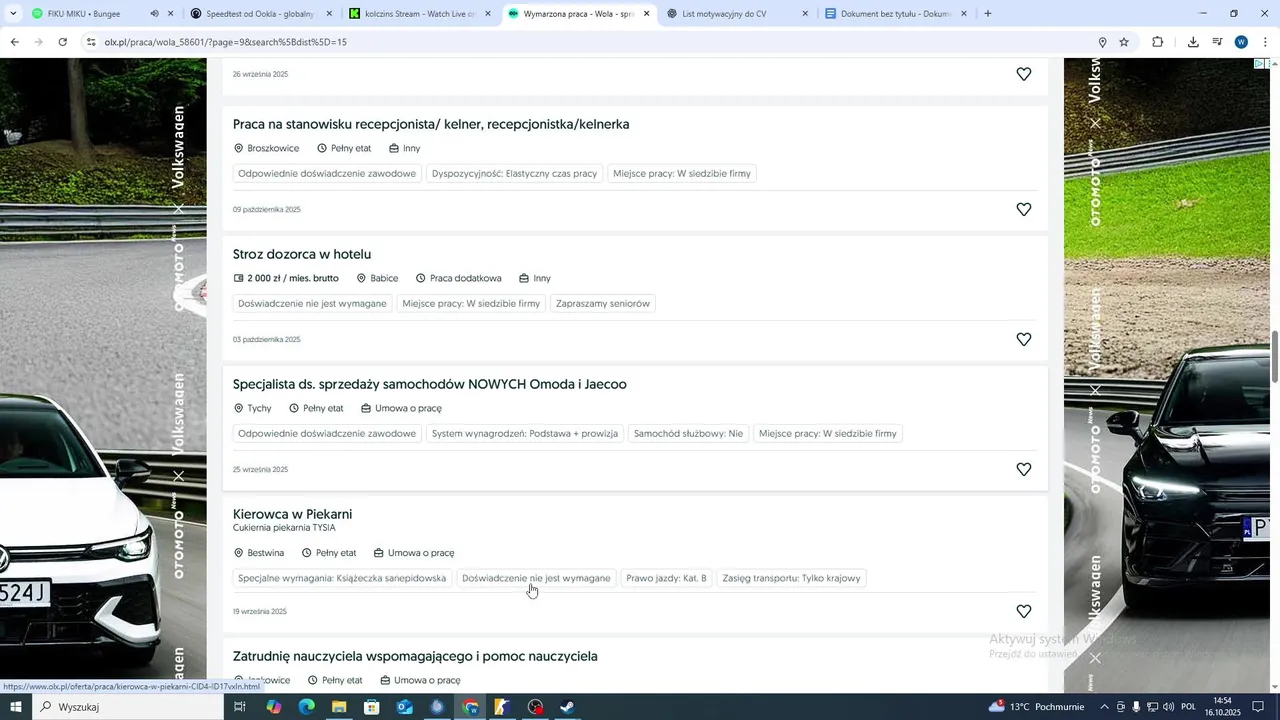Open the weather widget showing 13°C Pochmurnie
The width and height of the screenshot is (1280, 720).
point(1036,707)
